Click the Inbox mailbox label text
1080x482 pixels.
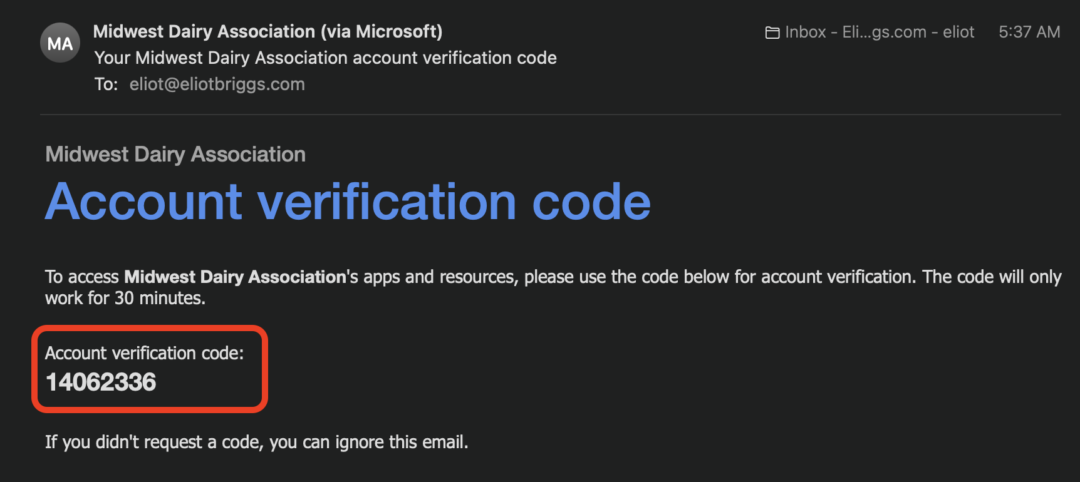click(x=880, y=32)
